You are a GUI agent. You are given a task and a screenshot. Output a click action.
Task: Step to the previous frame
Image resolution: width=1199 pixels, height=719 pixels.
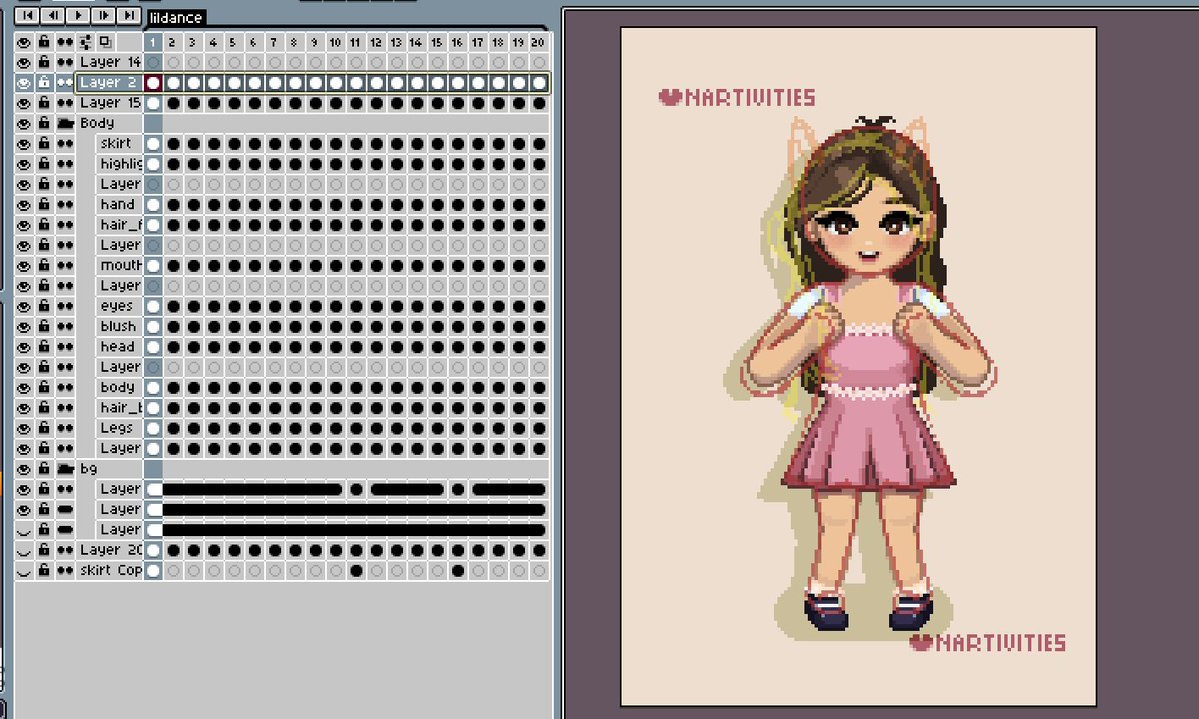[53, 15]
